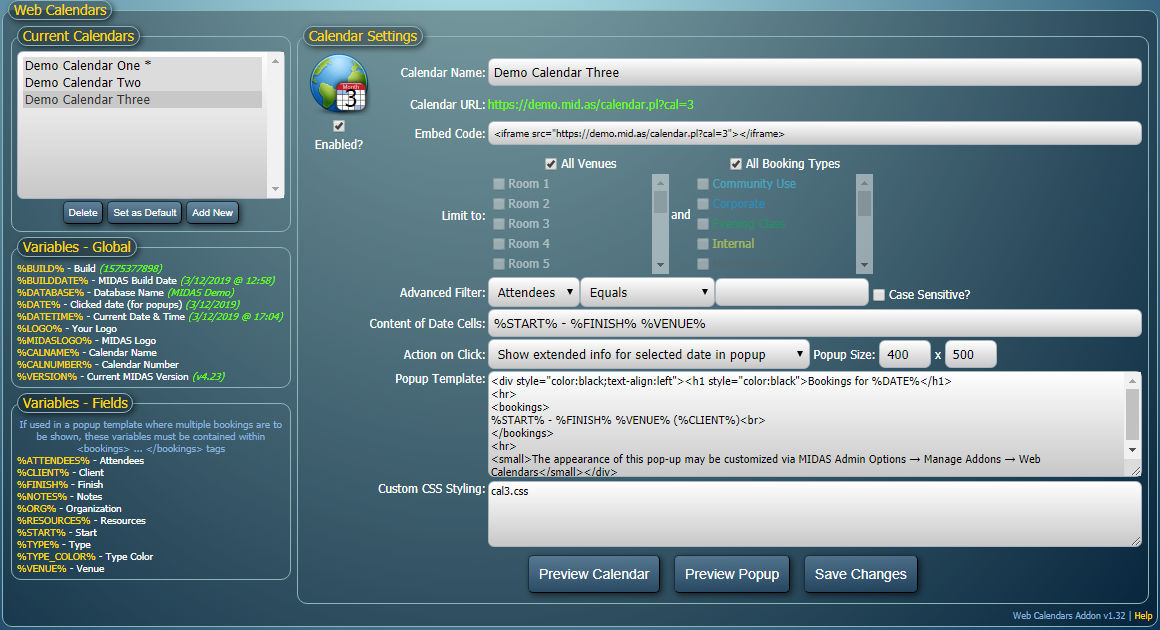This screenshot has width=1160, height=630.
Task: Select Demo Calendar Three in list
Action: coord(142,100)
